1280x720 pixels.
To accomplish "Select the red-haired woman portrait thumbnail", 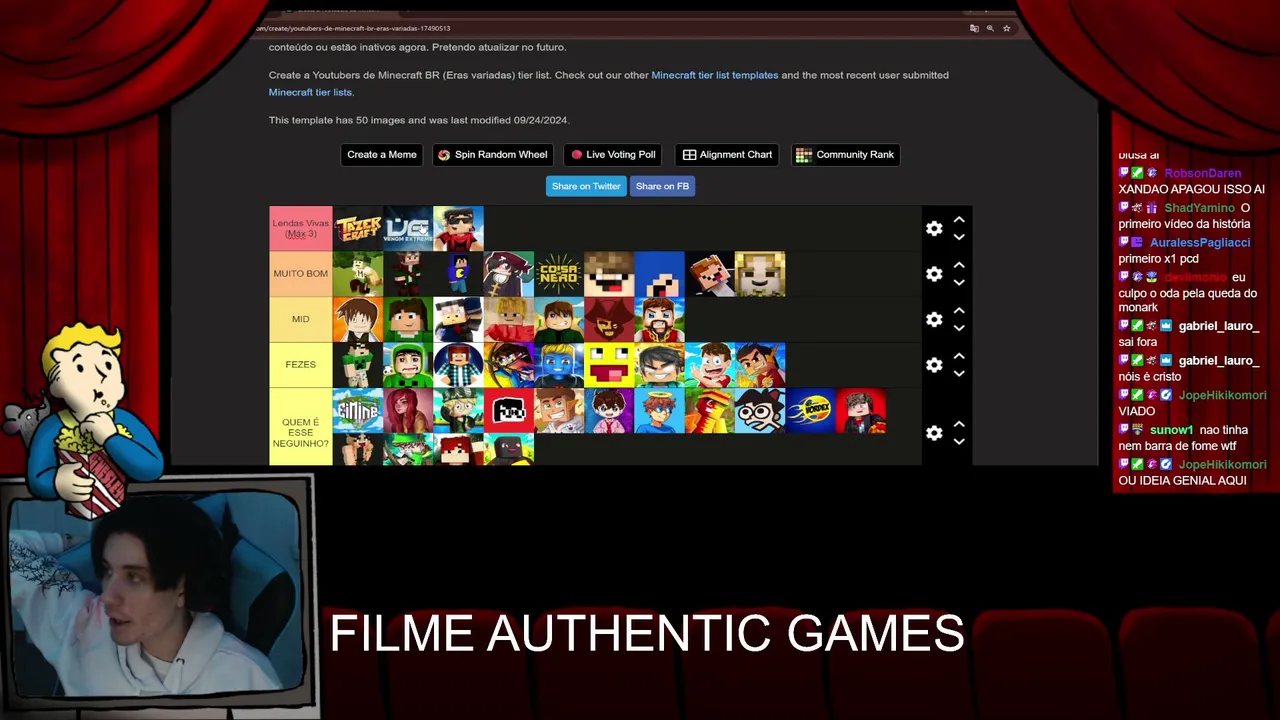I will pyautogui.click(x=408, y=411).
